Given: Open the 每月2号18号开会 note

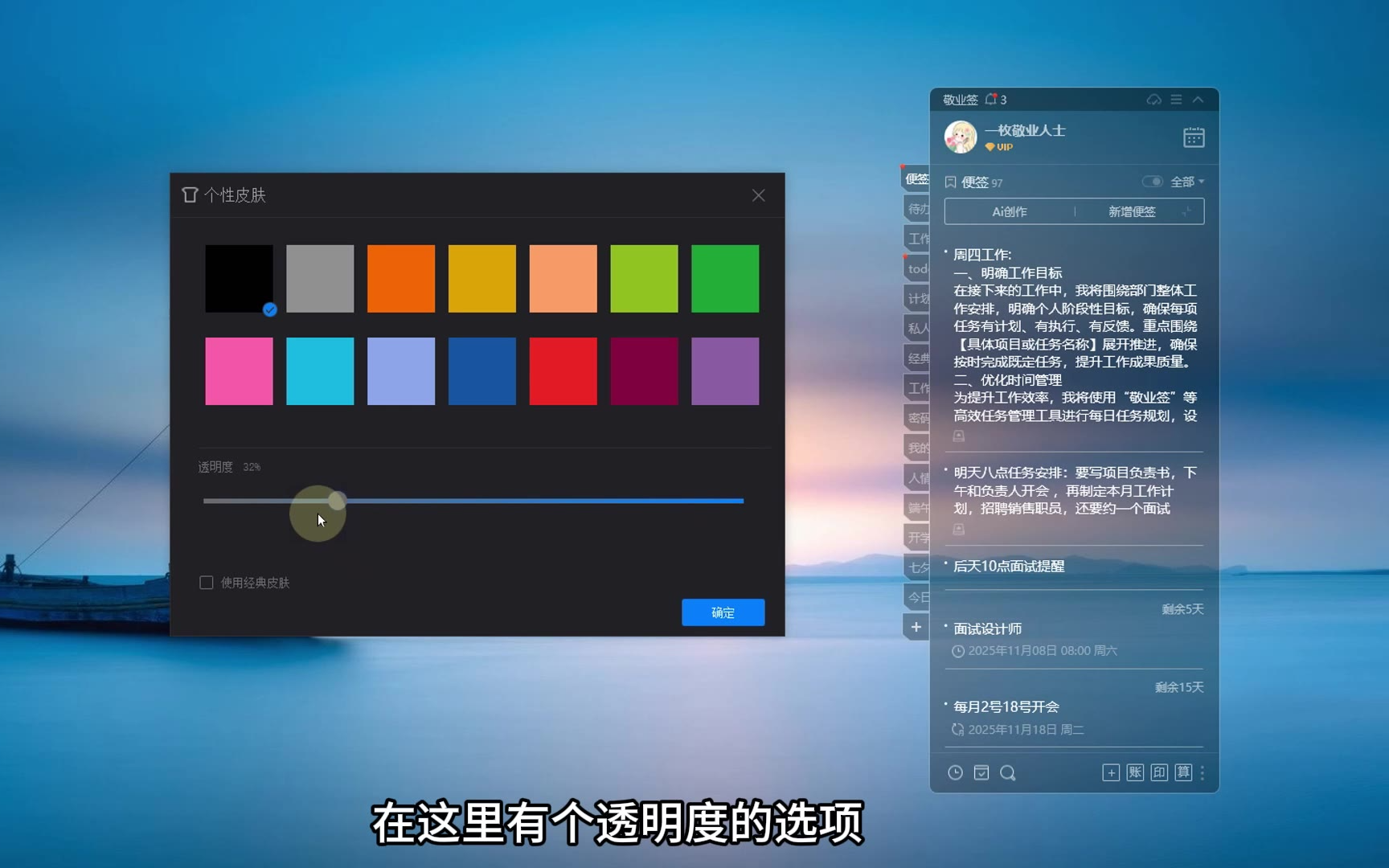Looking at the screenshot, I should tap(1006, 706).
